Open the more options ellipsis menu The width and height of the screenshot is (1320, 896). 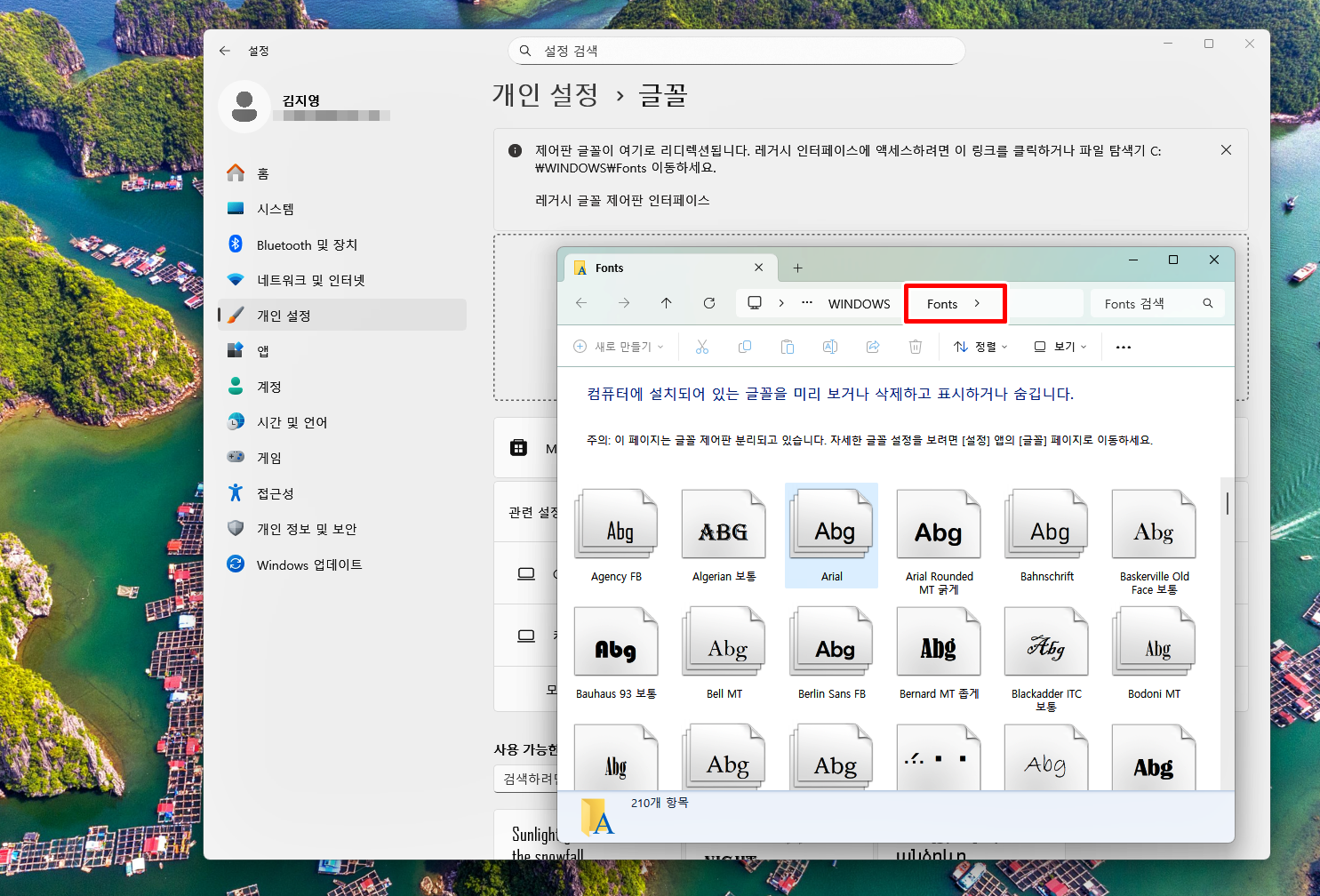(1124, 347)
